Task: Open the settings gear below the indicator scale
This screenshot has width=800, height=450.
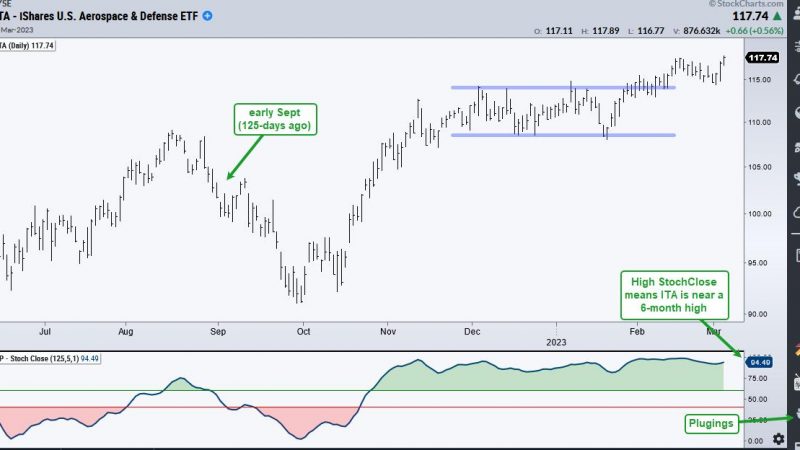Action: pyautogui.click(x=779, y=438)
